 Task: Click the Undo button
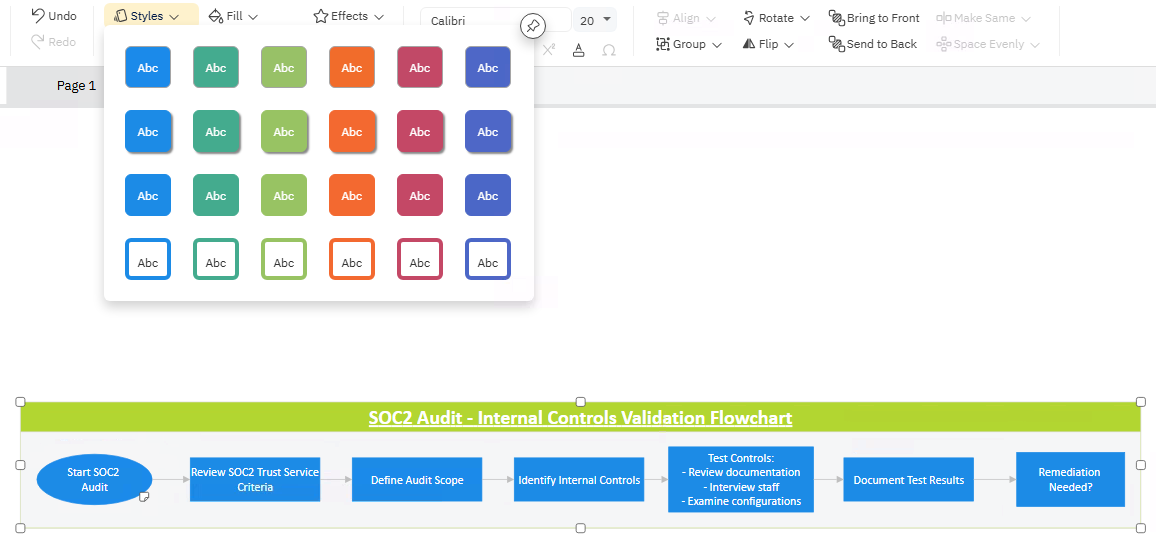(53, 16)
